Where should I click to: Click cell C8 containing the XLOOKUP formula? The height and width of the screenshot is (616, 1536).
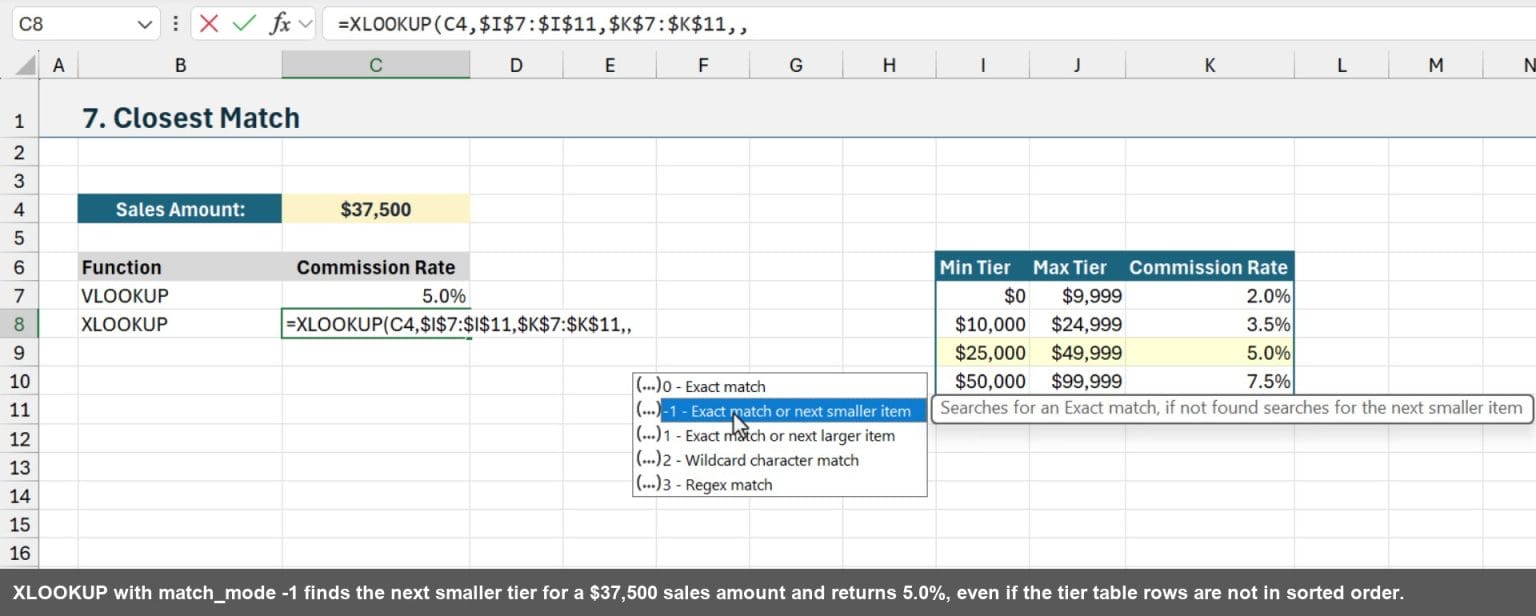pos(375,324)
